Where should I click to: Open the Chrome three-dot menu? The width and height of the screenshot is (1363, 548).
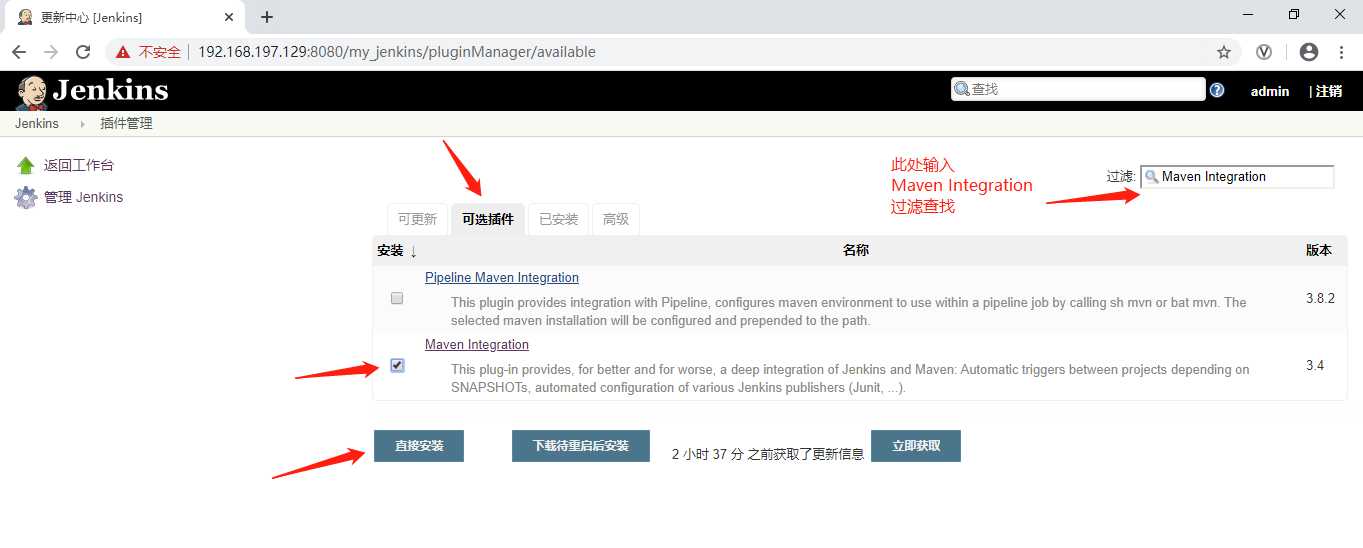pos(1340,52)
